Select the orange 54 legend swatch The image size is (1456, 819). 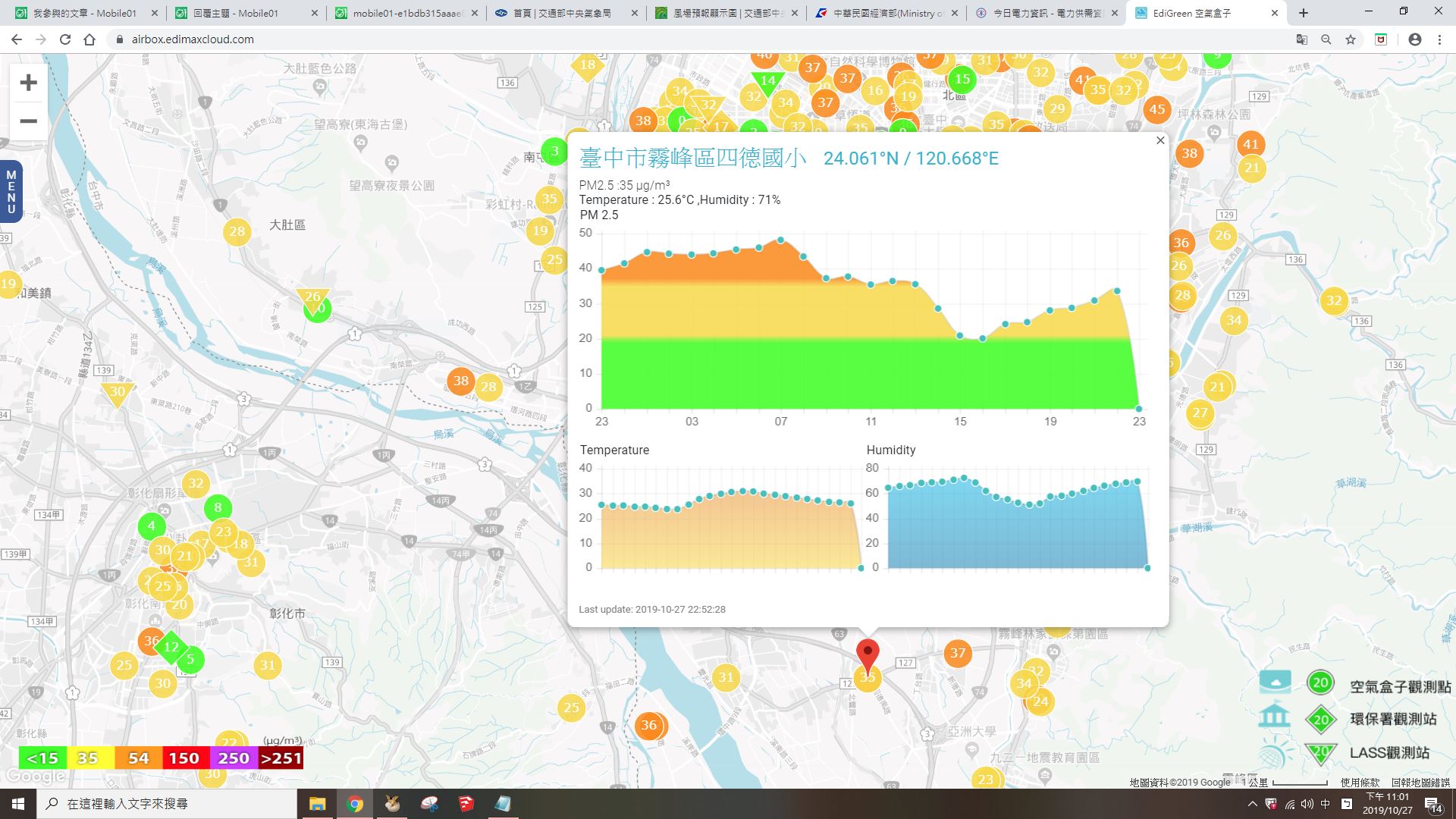pyautogui.click(x=138, y=758)
